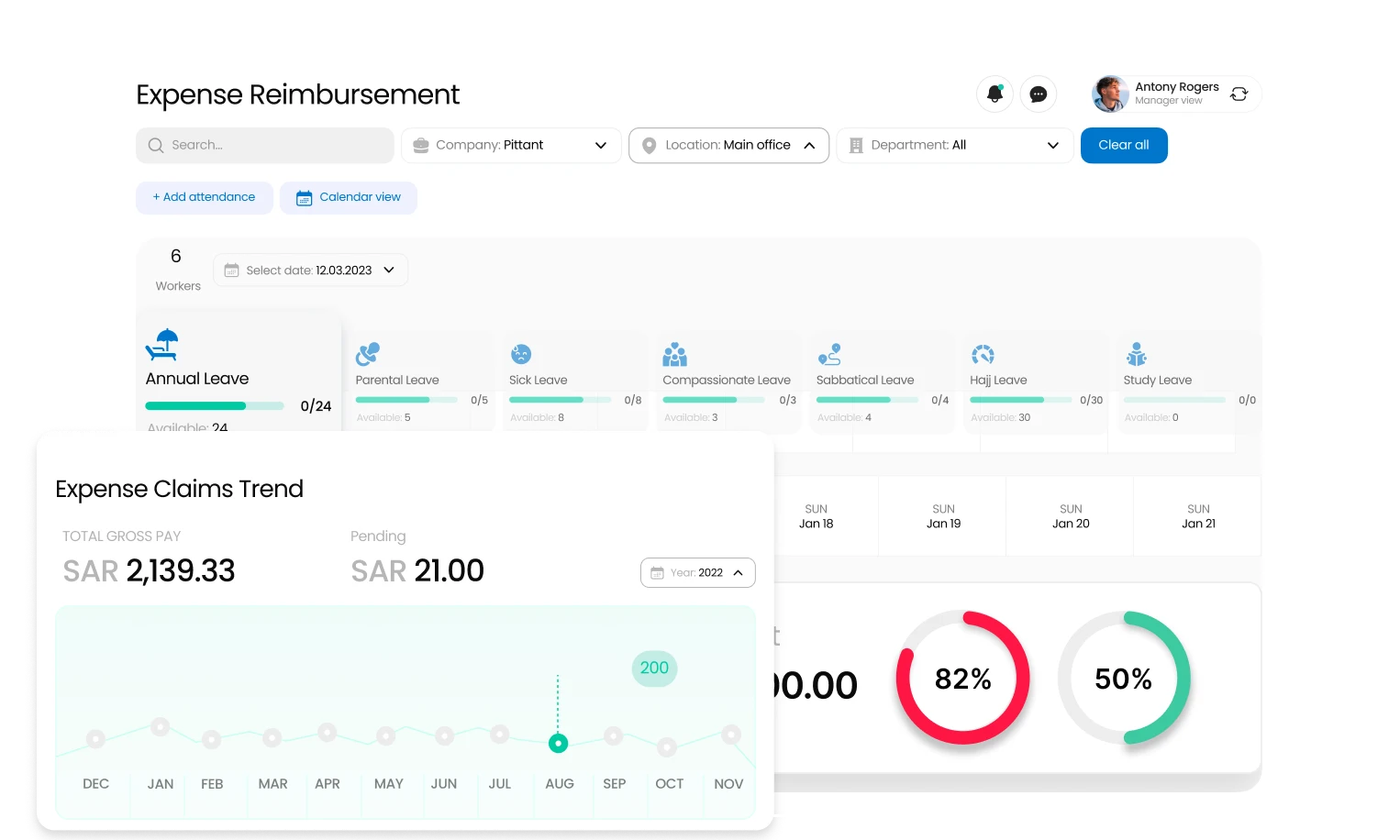The height and width of the screenshot is (840, 1400).
Task: Click the Sabbatical Leave icon
Action: click(829, 355)
